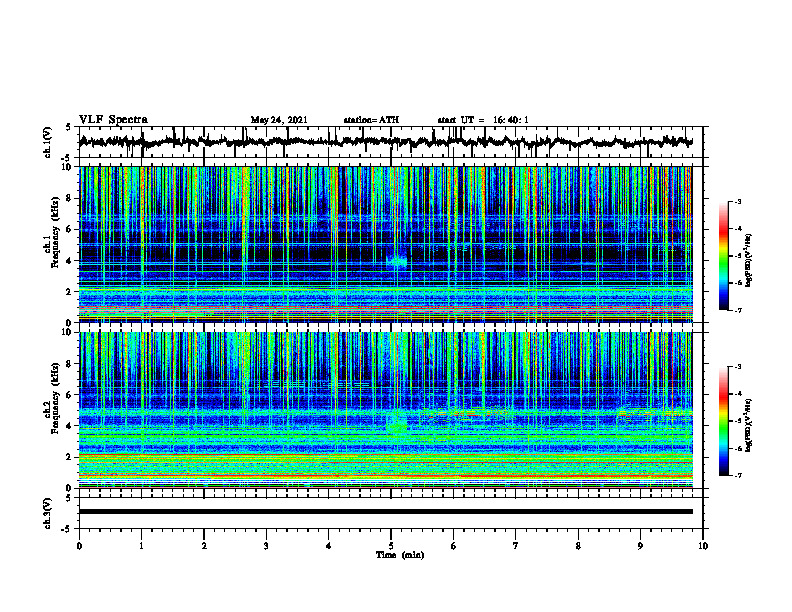Click time axis tick label "6"
This screenshot has width=792, height=612.
pos(454,546)
